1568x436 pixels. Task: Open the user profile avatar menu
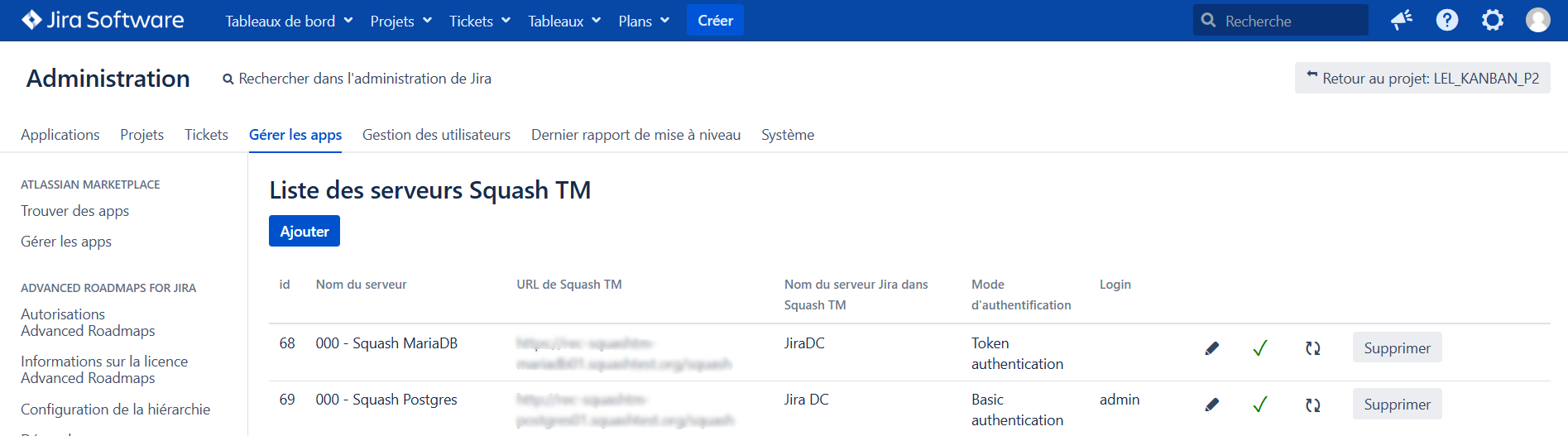pos(1537,20)
